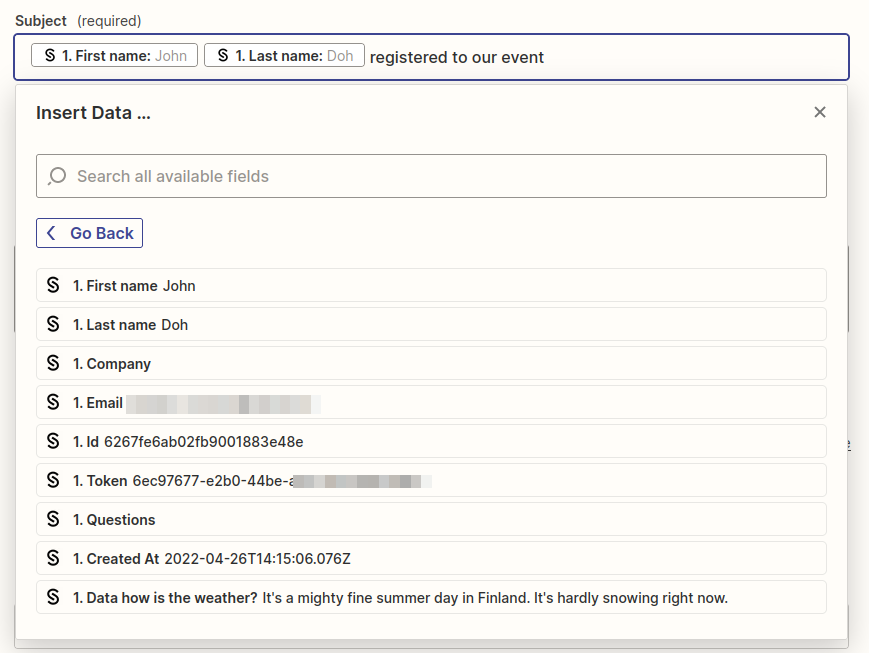Viewport: 869px width, 653px height.
Task: Select the First name John pill in Subject
Action: click(x=113, y=55)
